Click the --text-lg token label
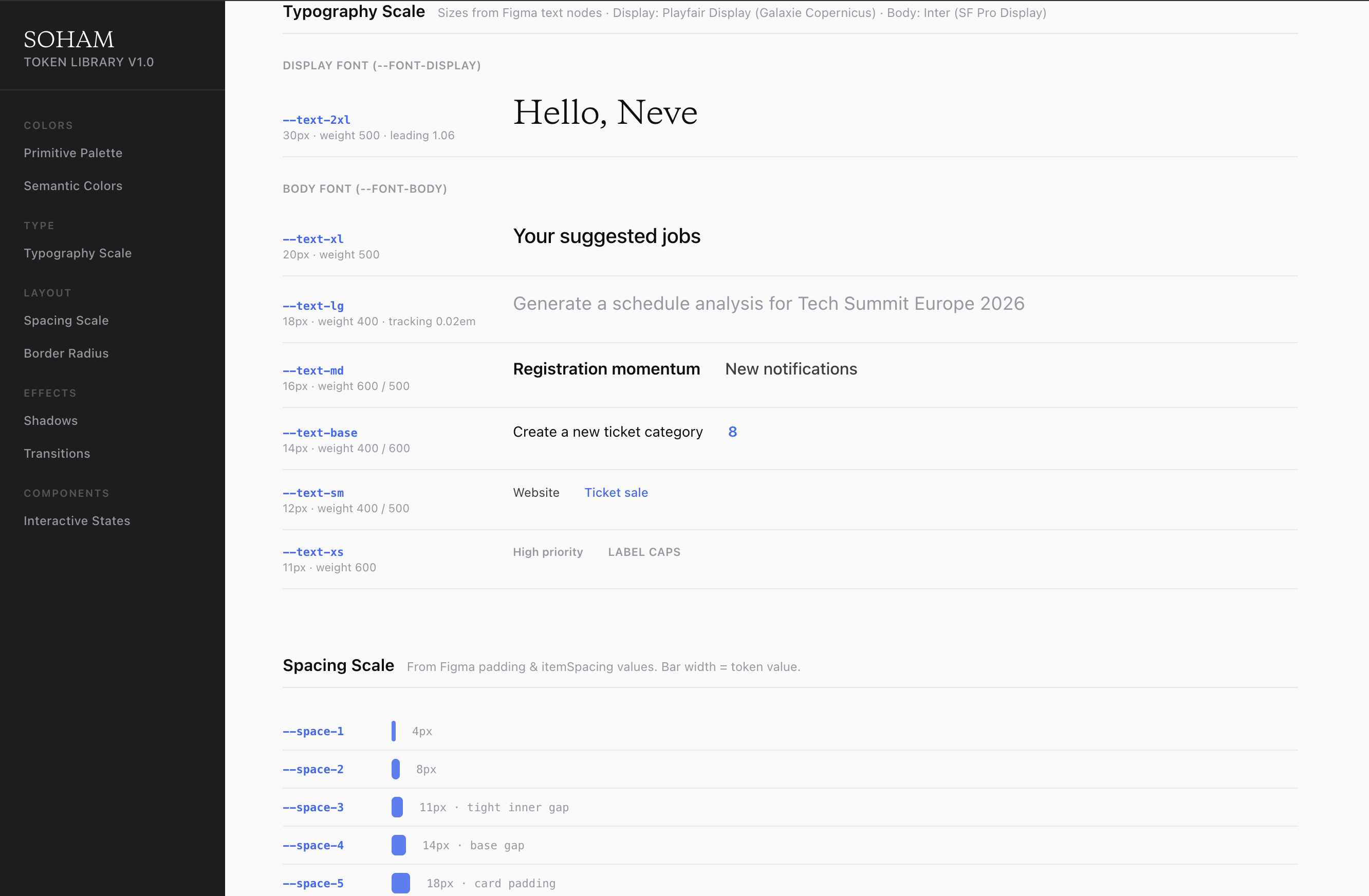The image size is (1369, 896). 313,306
